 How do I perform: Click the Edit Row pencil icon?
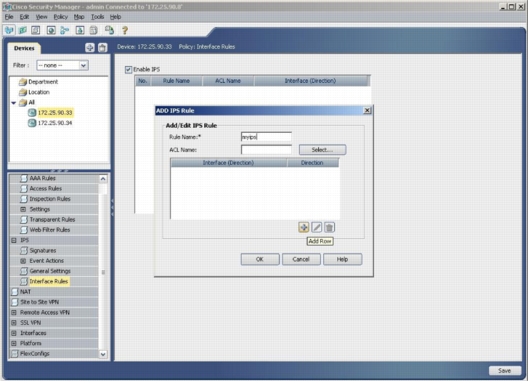click(316, 228)
